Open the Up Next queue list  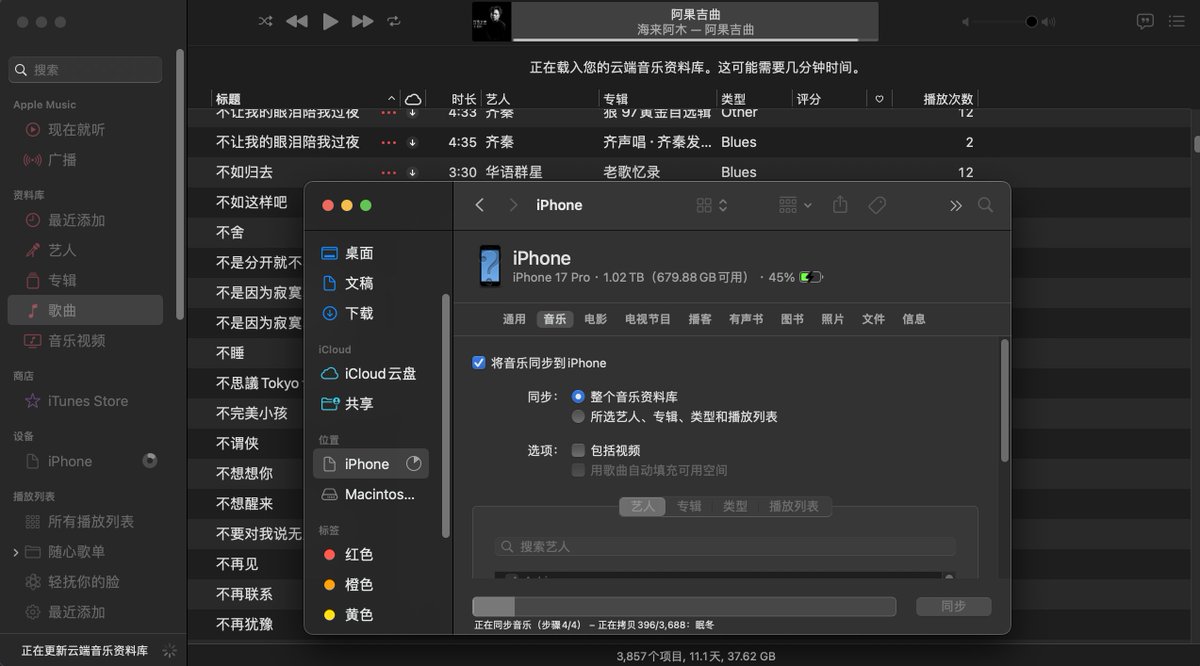1179,21
